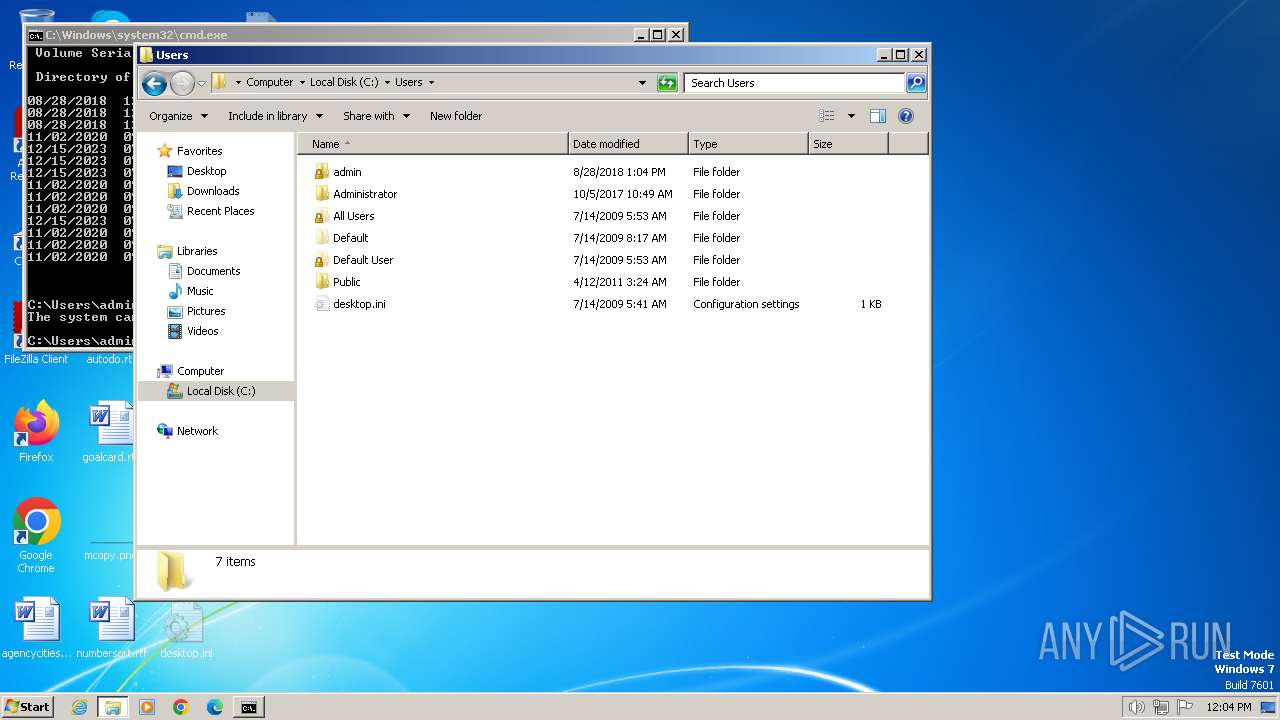The height and width of the screenshot is (720, 1280).
Task: Open Recent Places in Favorites
Action: [220, 211]
